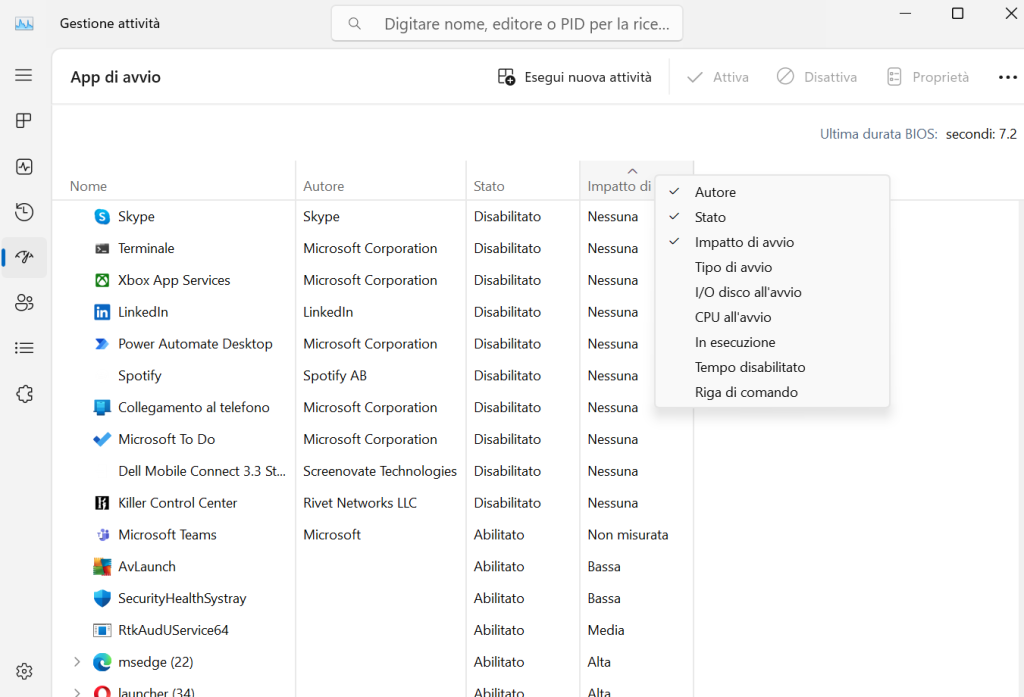Click the Power Automate Desktop icon
The width and height of the screenshot is (1024, 697).
102,344
